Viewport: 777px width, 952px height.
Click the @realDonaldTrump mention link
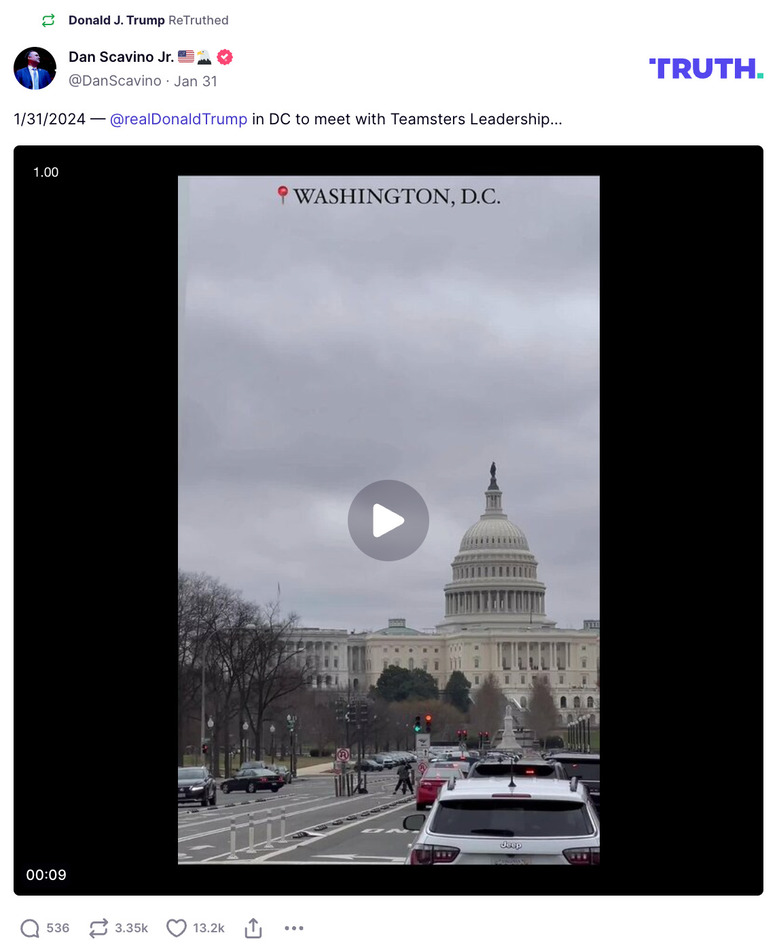[x=178, y=119]
